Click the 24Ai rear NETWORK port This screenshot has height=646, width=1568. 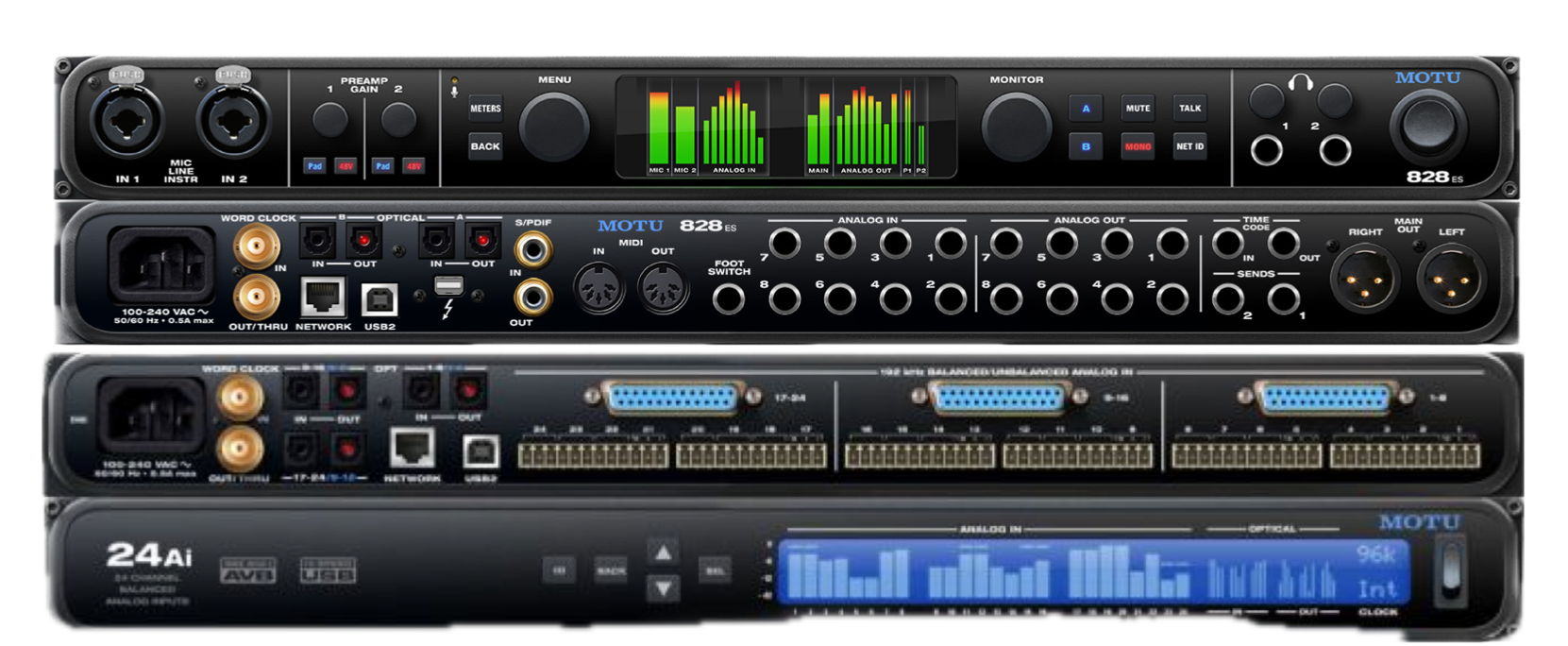pos(413,448)
